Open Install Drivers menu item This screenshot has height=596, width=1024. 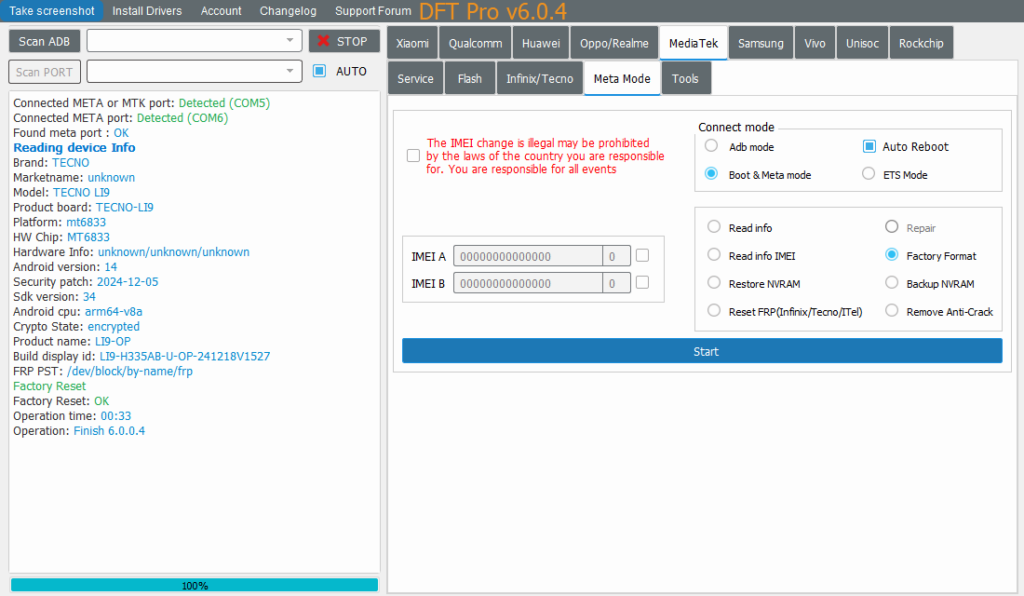click(x=147, y=10)
